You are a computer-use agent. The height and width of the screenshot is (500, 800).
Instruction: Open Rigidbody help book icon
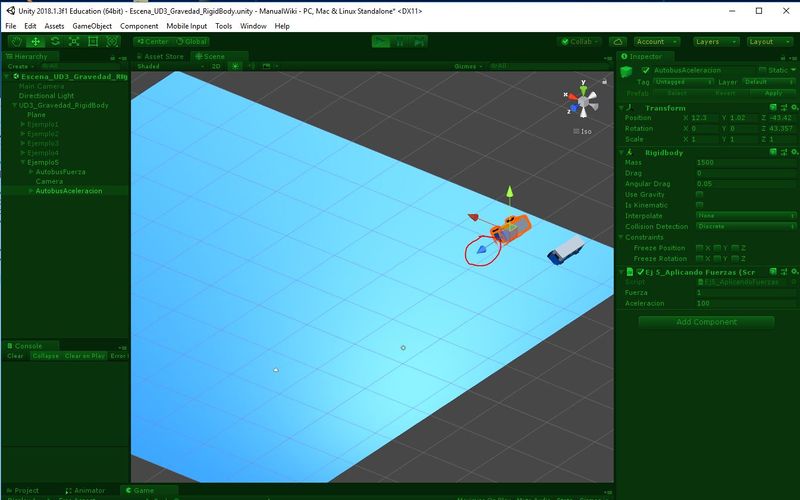click(773, 152)
